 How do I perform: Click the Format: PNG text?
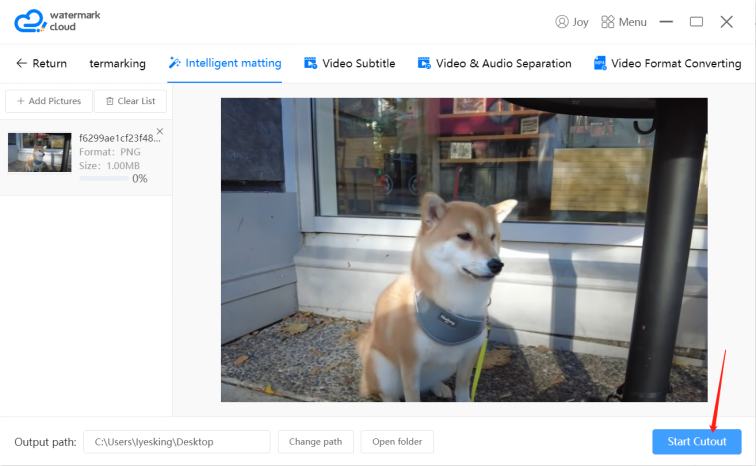[110, 152]
